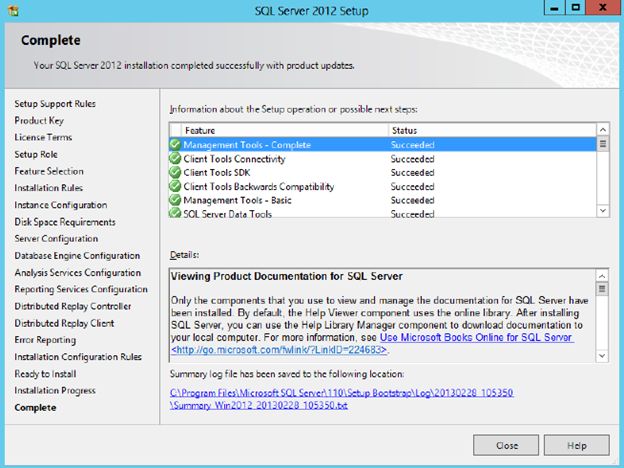Select the Management Tools - Complete row
This screenshot has width=624, height=468.
(x=383, y=144)
